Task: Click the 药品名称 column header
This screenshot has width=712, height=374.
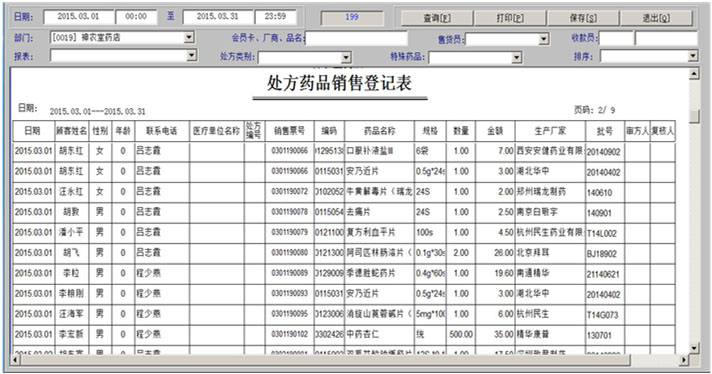Action: [380, 131]
